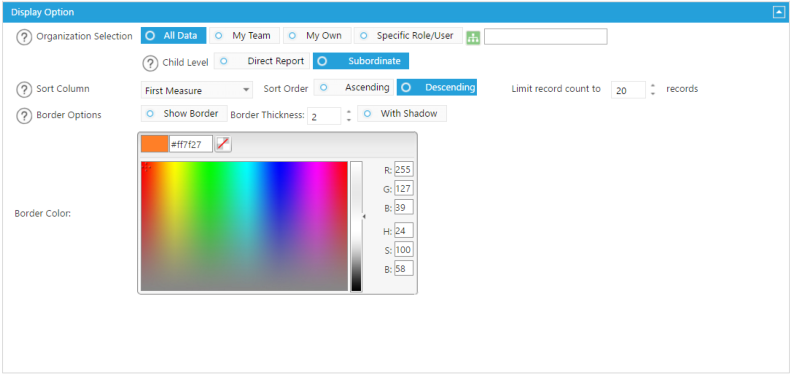794x377 pixels.
Task: Click the R value field showing 255
Action: coord(404,170)
